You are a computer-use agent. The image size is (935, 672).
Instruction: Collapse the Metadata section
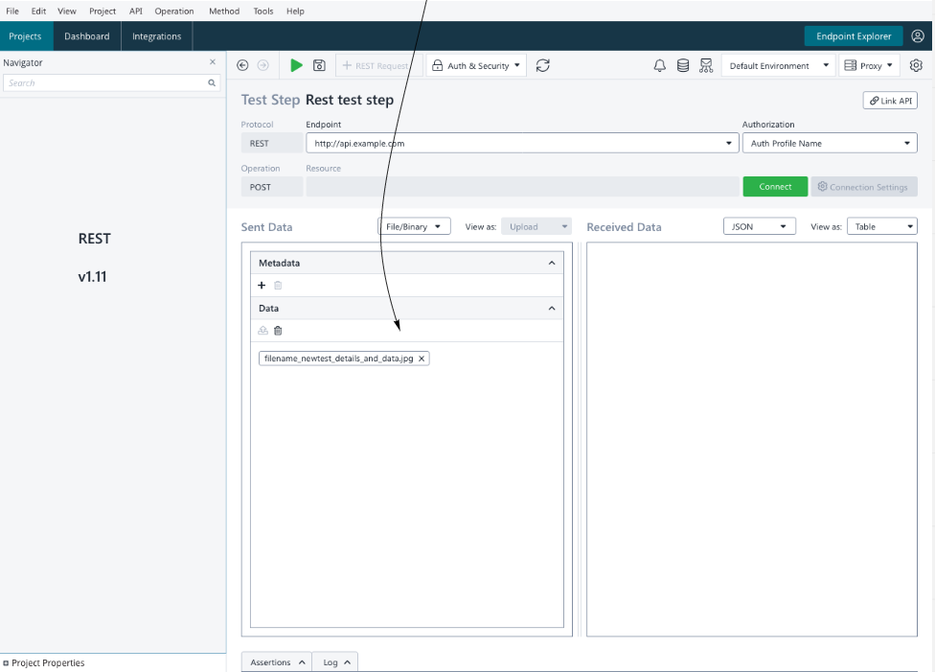pyautogui.click(x=551, y=263)
